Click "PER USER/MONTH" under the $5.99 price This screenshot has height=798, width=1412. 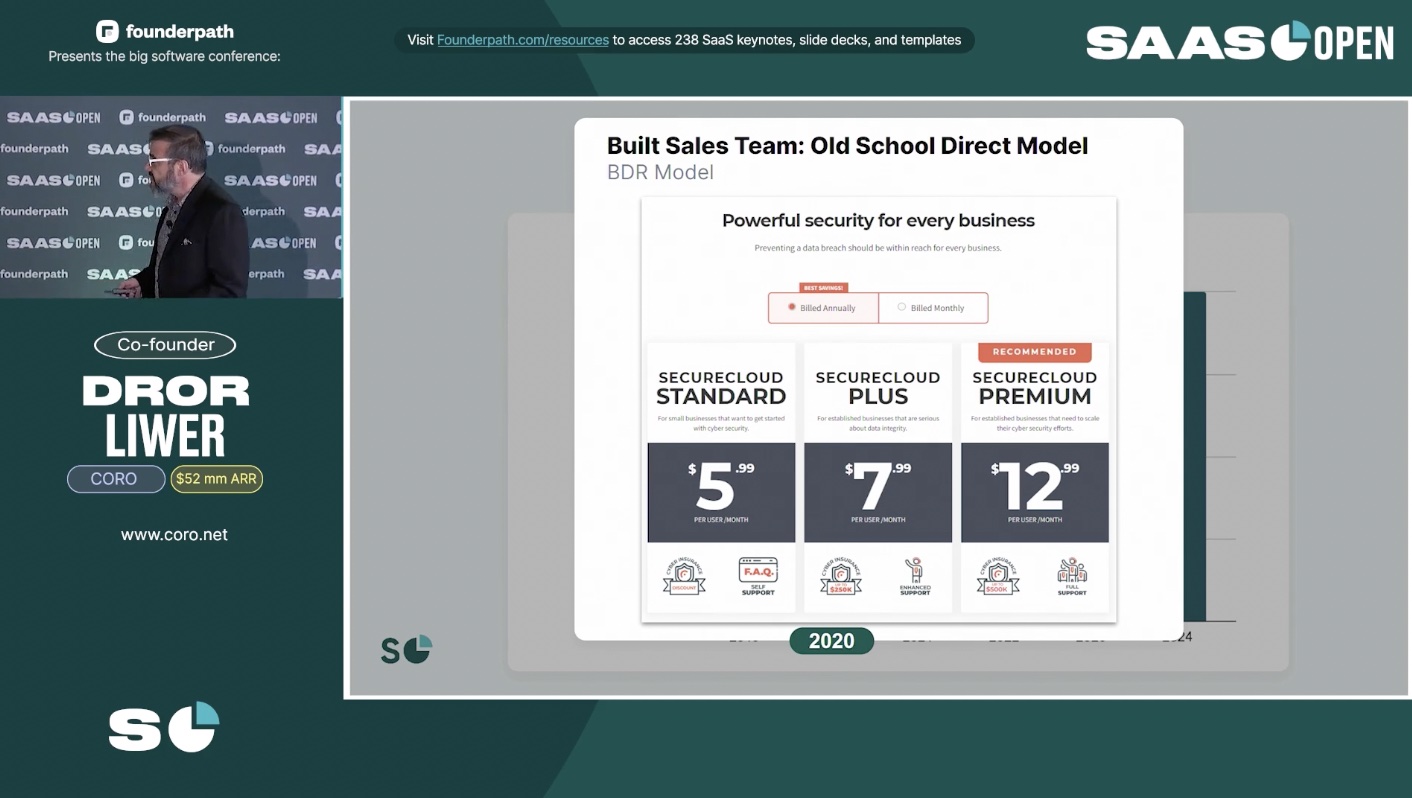pos(721,520)
